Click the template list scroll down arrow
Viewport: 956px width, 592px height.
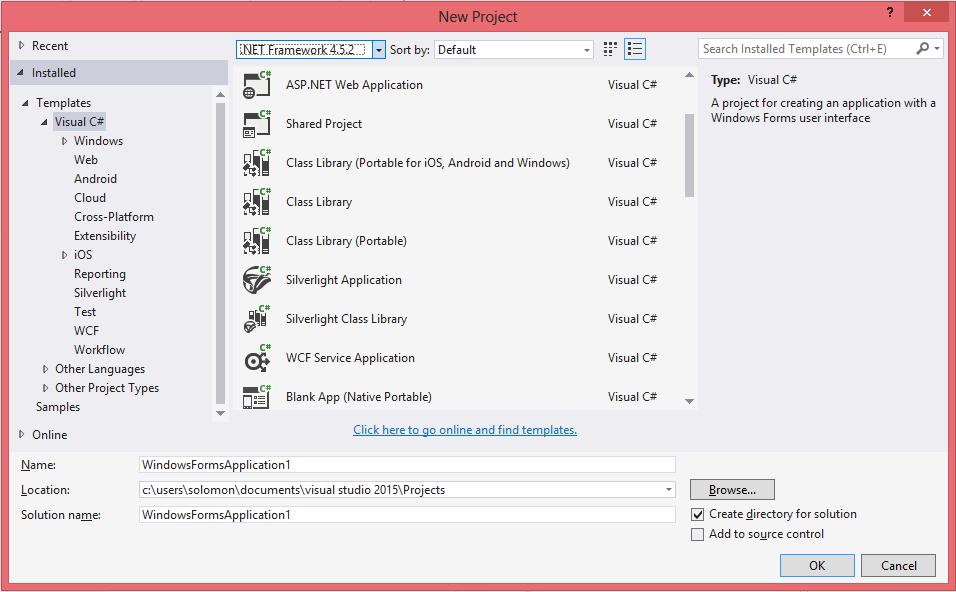(x=689, y=401)
